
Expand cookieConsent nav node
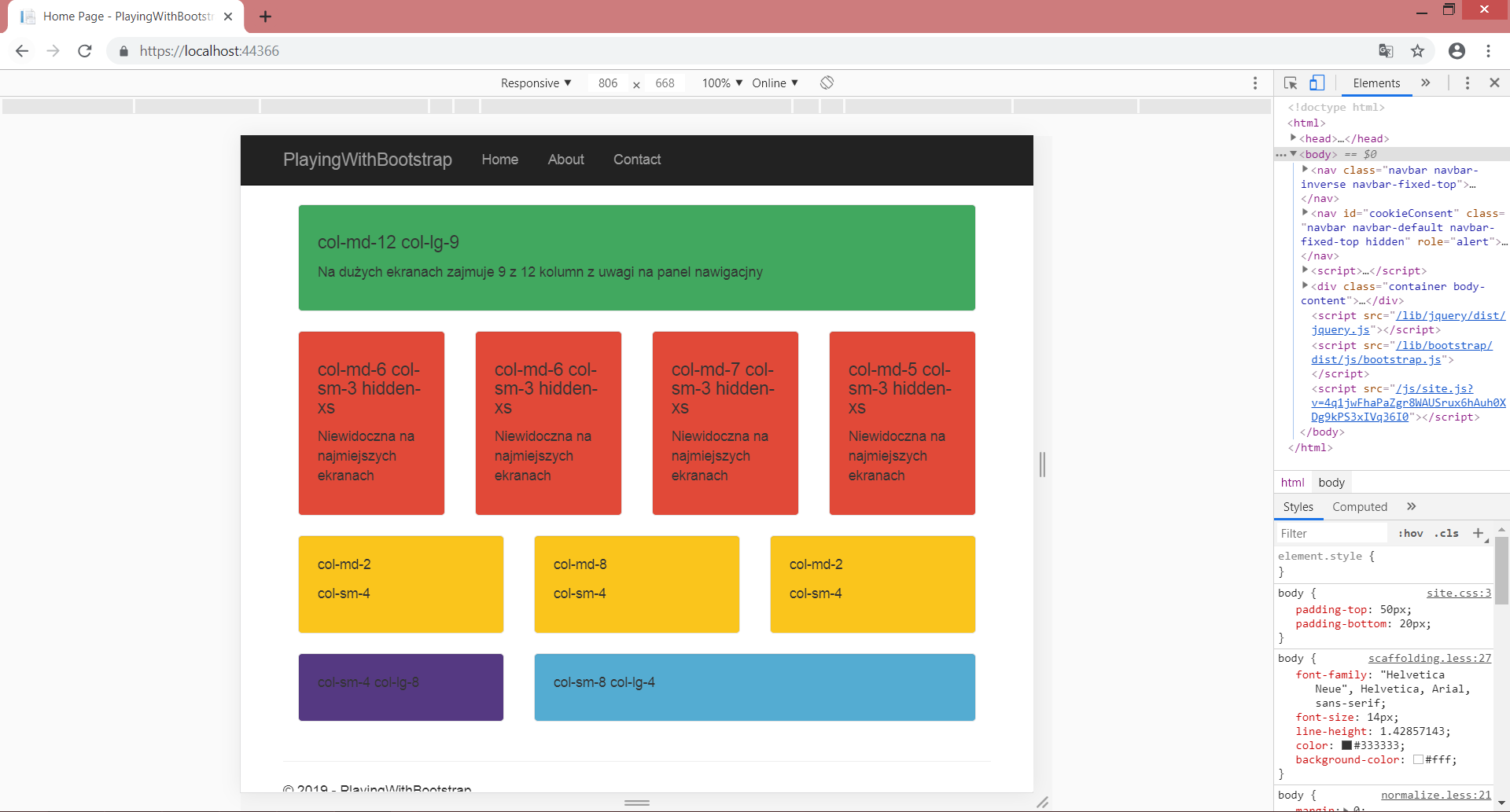tap(1305, 213)
